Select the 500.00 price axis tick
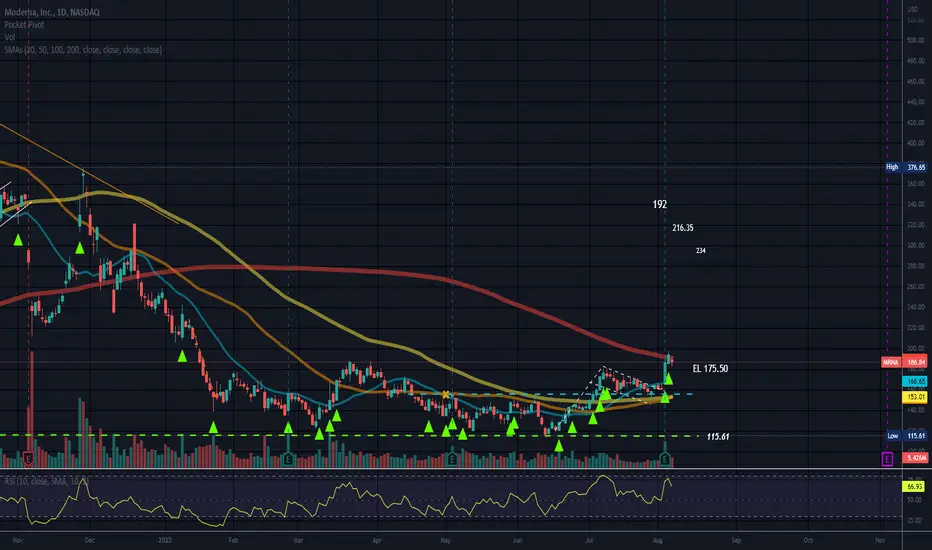The image size is (932, 550). click(916, 40)
